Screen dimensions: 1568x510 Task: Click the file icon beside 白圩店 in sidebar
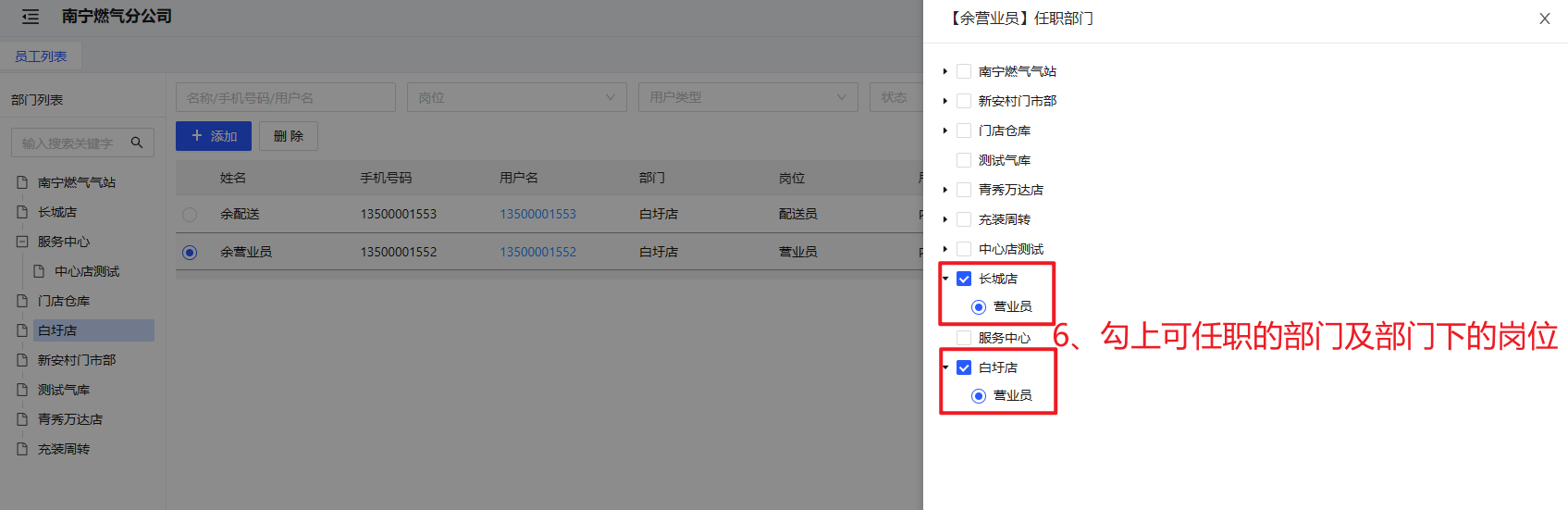pos(22,330)
